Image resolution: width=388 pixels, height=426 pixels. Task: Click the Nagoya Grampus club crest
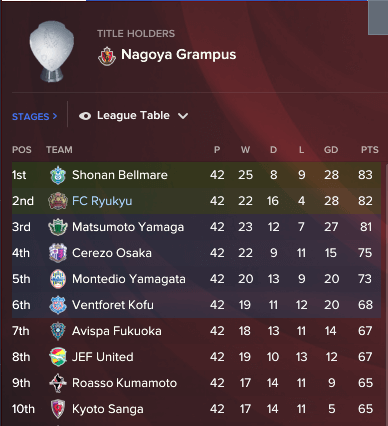tap(107, 56)
